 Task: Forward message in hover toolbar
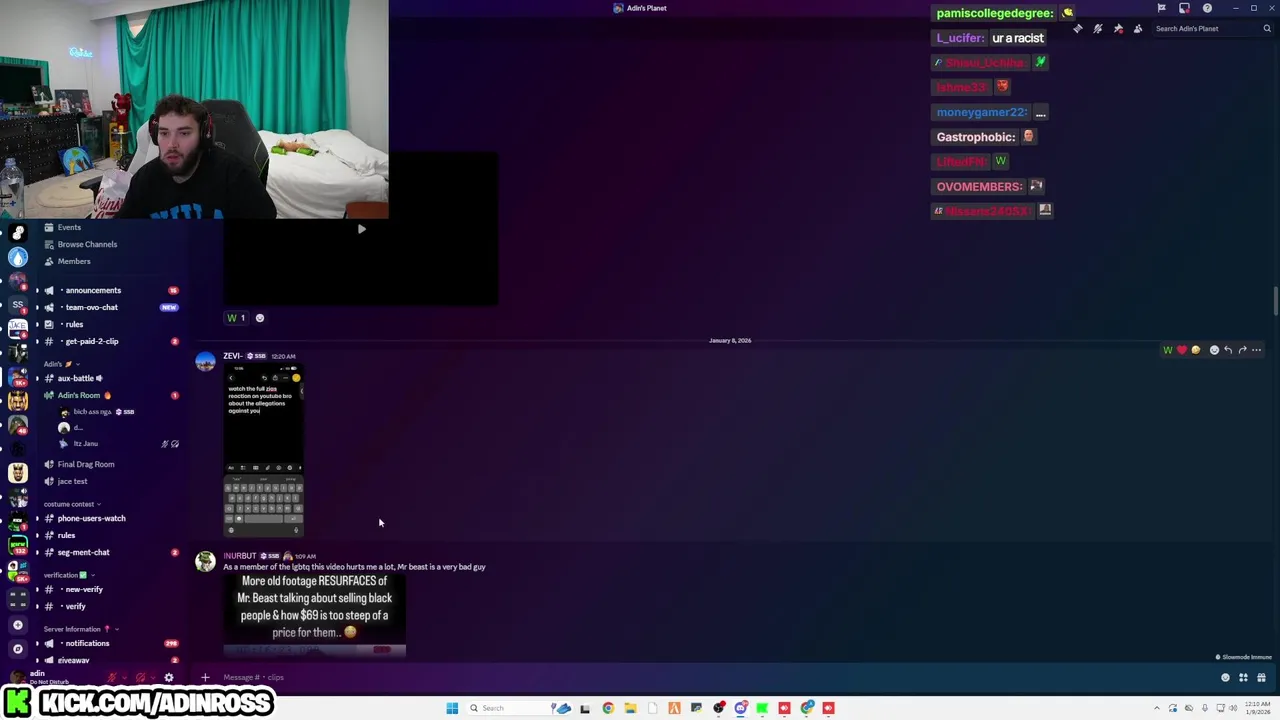[x=1242, y=350]
